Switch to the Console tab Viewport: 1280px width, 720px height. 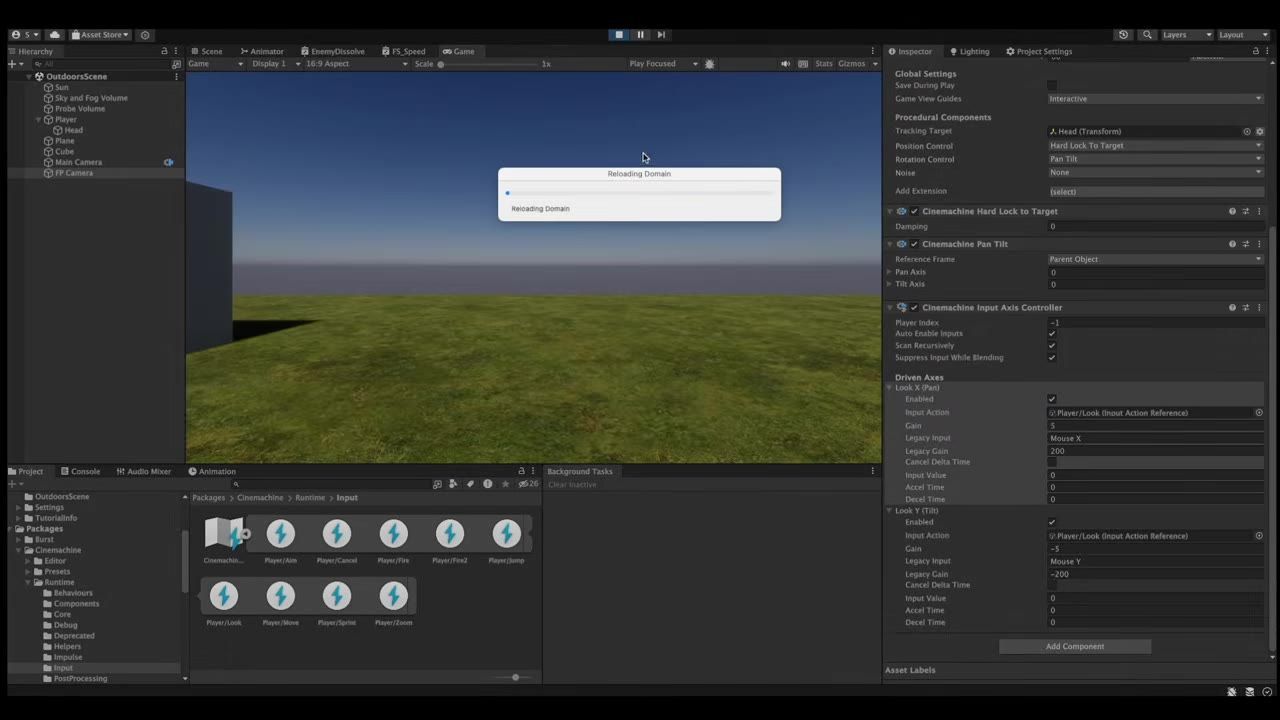pyautogui.click(x=80, y=472)
